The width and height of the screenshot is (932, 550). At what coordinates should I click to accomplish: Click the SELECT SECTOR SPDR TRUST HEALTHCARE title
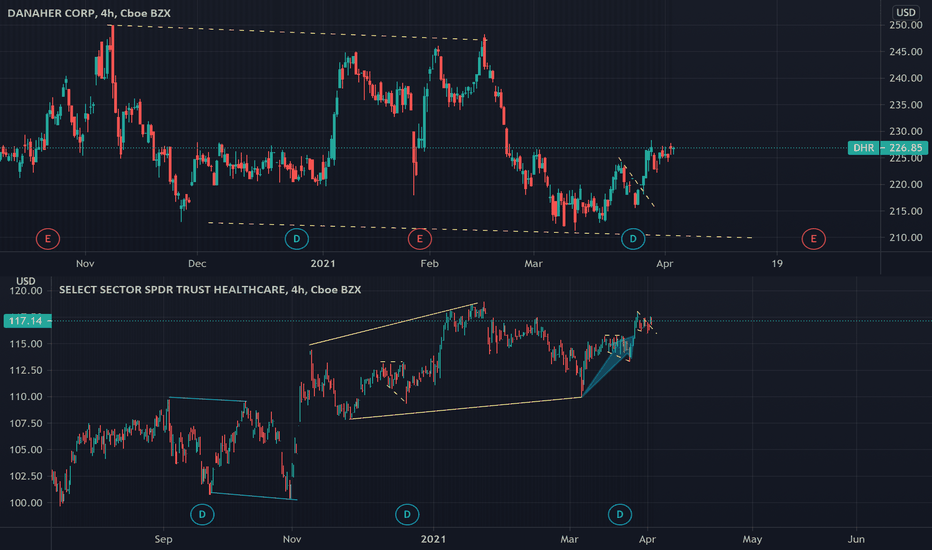210,290
